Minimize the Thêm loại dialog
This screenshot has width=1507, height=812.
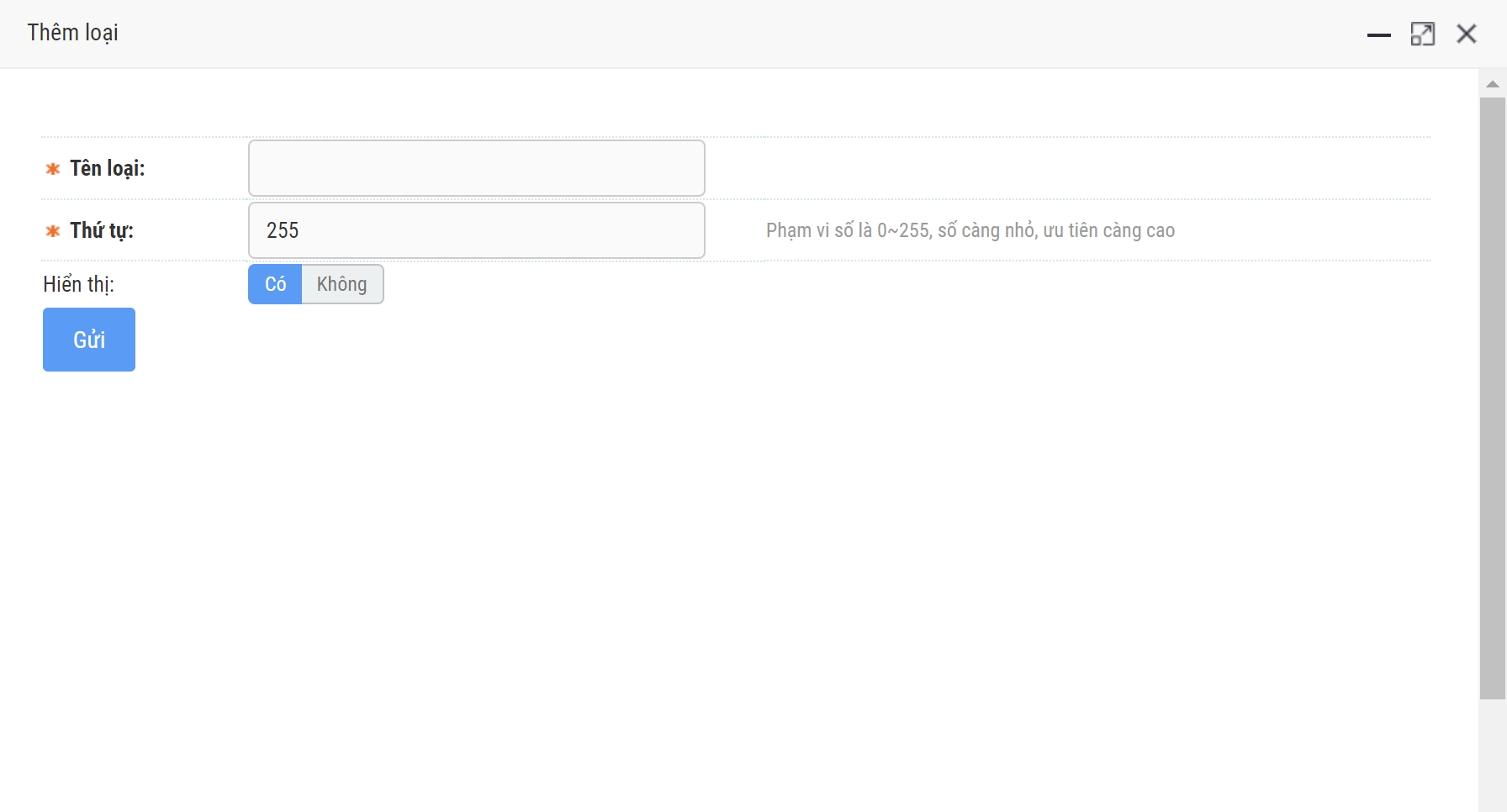(x=1378, y=34)
